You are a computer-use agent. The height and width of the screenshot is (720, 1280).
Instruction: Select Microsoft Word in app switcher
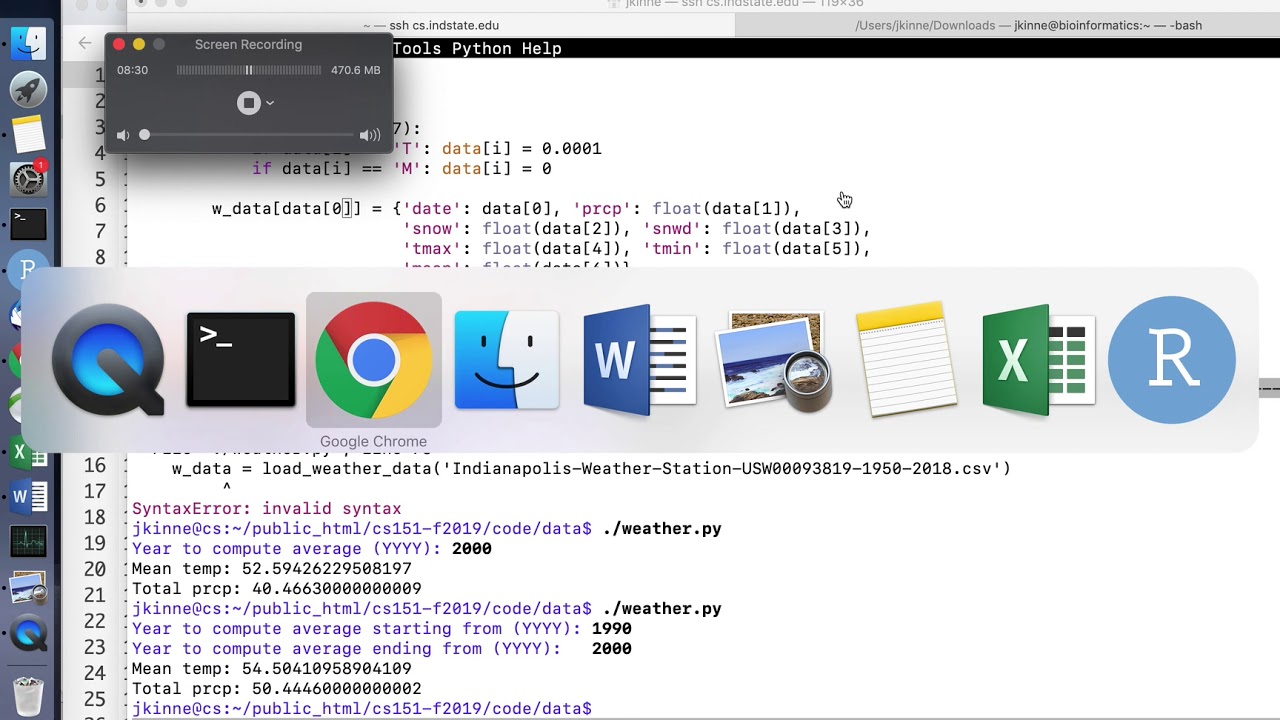pos(640,360)
